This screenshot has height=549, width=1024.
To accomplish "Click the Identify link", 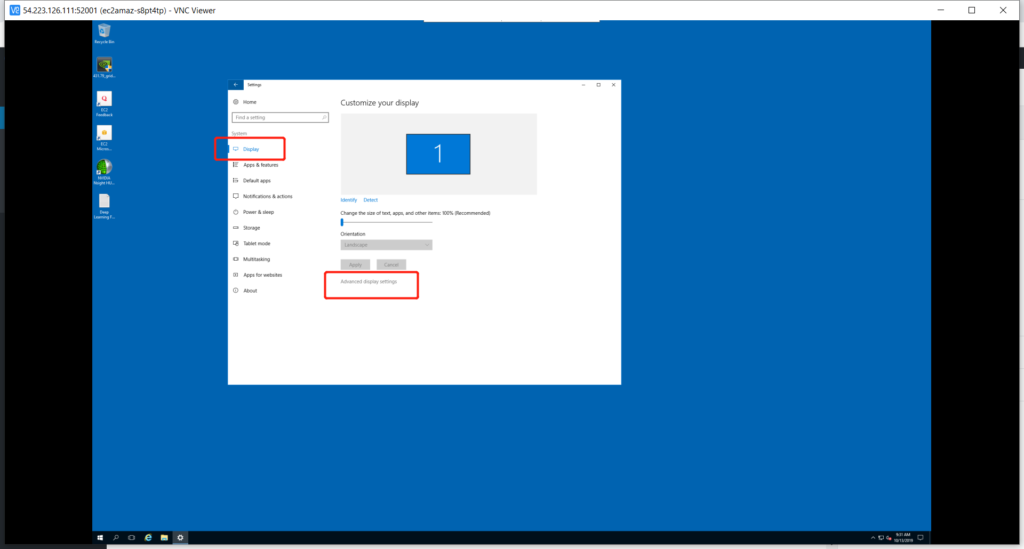I will click(x=348, y=200).
